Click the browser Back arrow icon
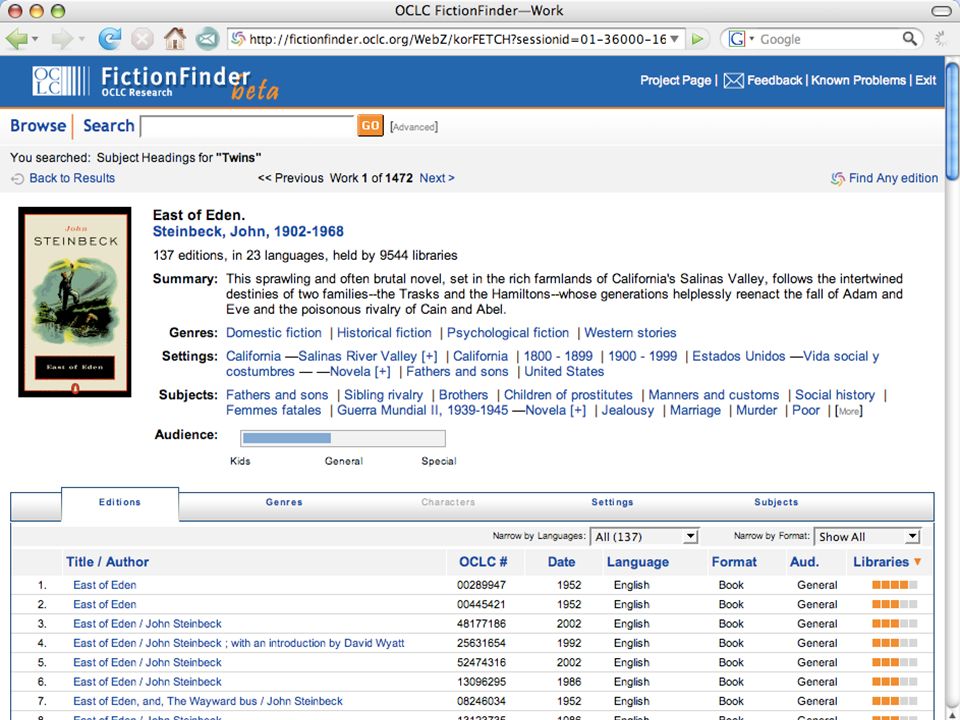 point(17,39)
